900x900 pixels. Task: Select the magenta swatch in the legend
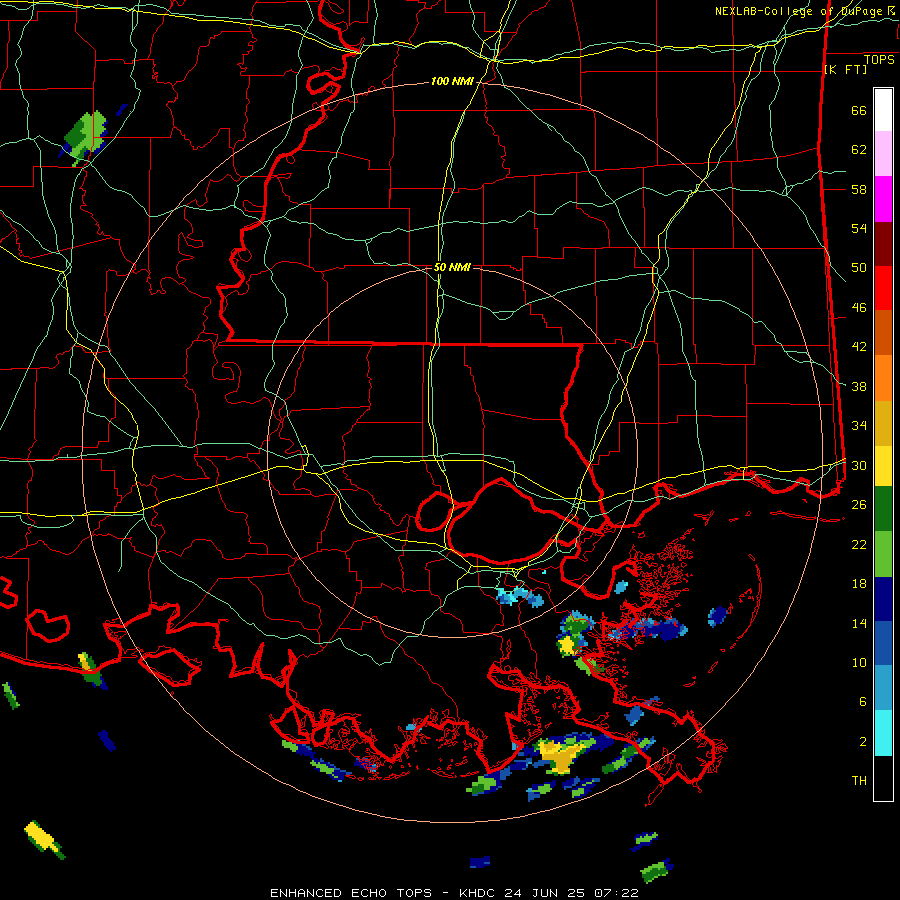(883, 199)
